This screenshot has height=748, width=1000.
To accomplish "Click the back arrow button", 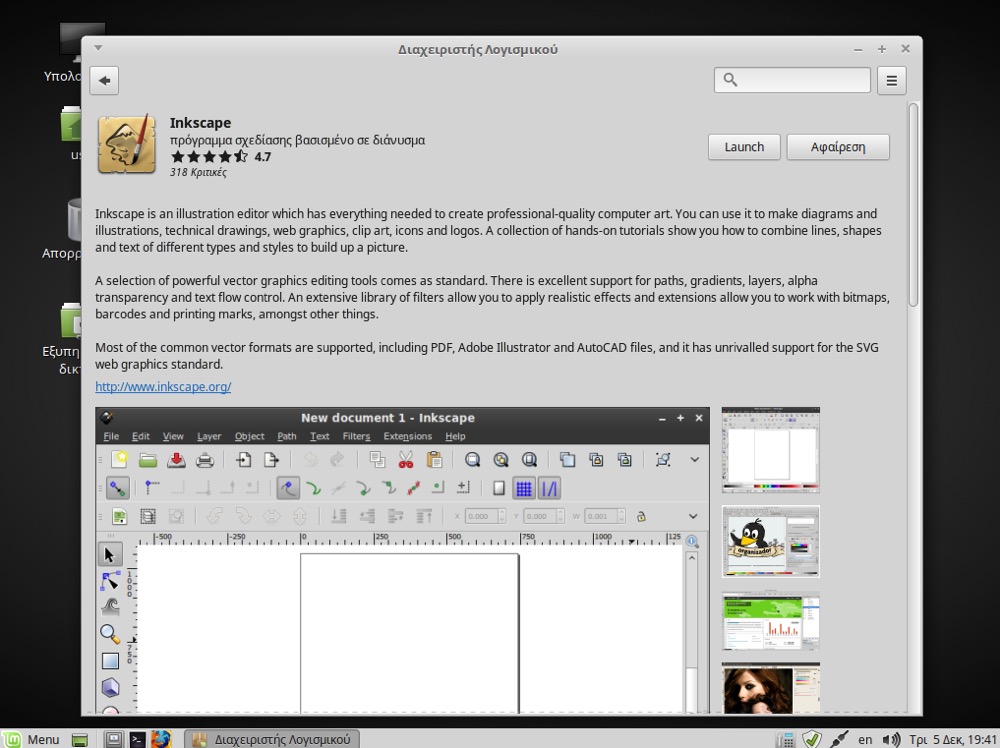I will 104,81.
